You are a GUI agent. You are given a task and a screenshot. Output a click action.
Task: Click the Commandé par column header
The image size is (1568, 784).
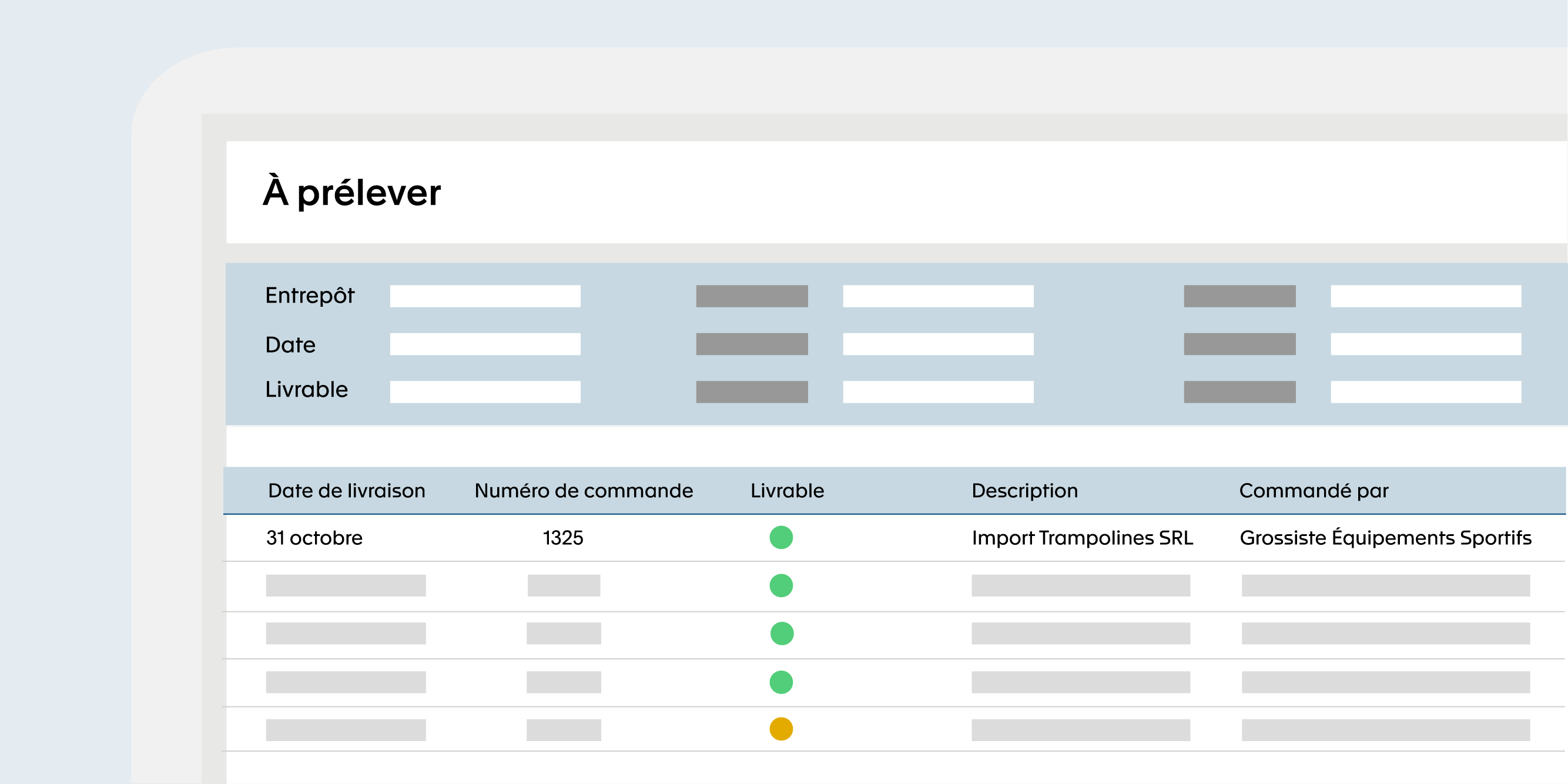(x=1314, y=491)
